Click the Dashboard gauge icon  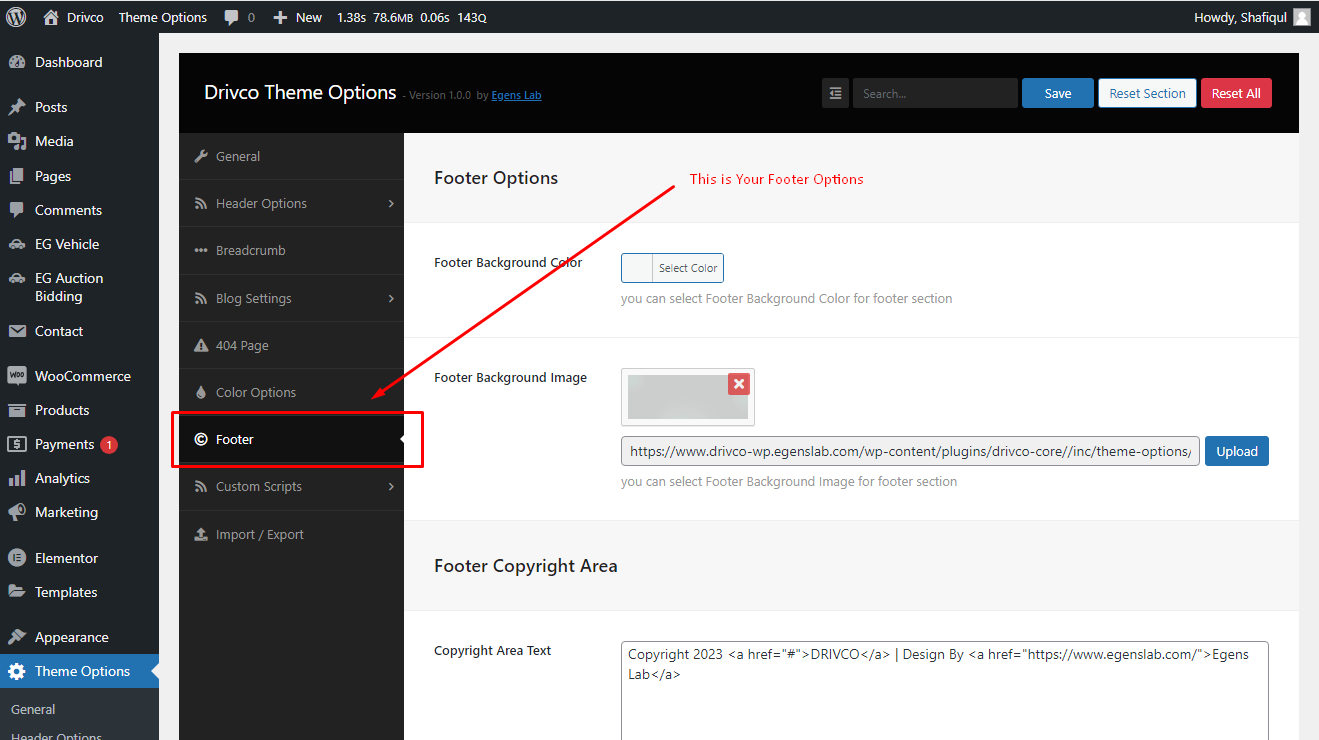tap(16, 62)
